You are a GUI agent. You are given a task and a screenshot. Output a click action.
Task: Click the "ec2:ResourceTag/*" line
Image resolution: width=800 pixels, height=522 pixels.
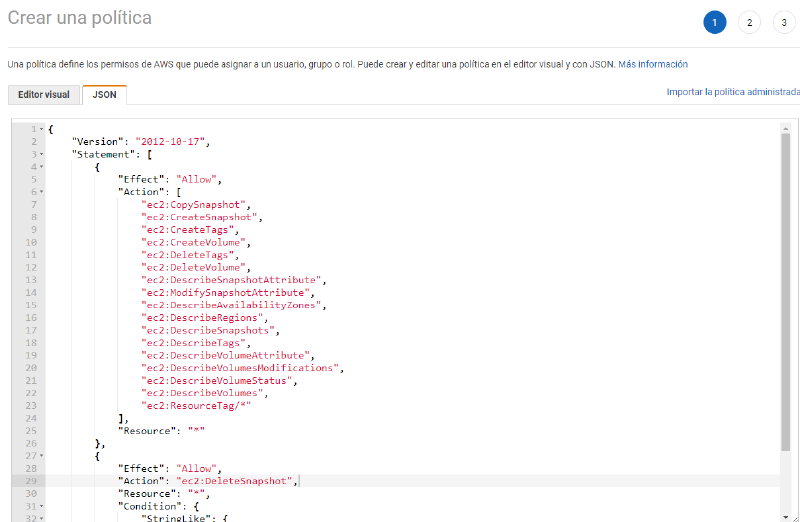[x=196, y=406]
